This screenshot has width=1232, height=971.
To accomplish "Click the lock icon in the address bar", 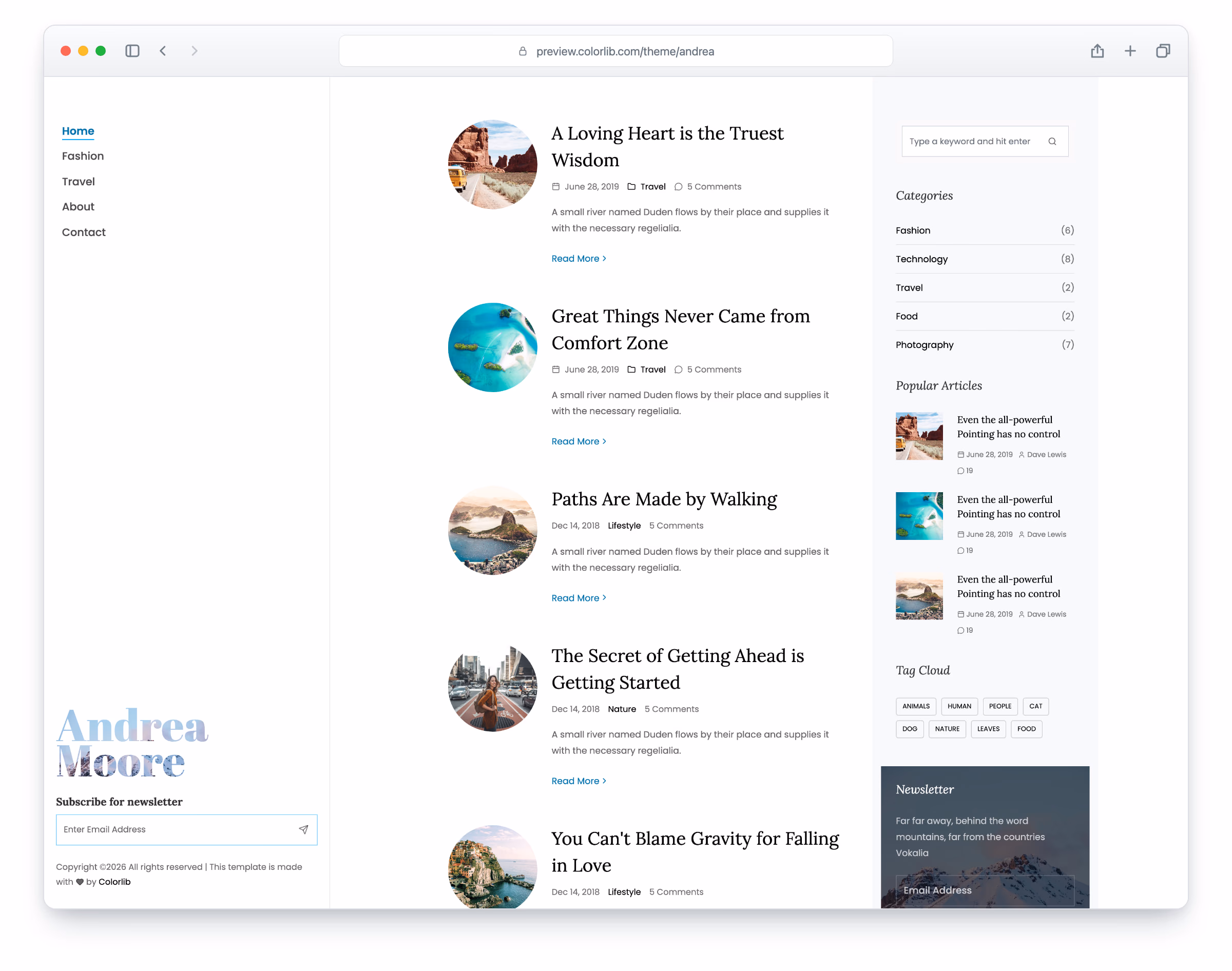I will point(523,51).
